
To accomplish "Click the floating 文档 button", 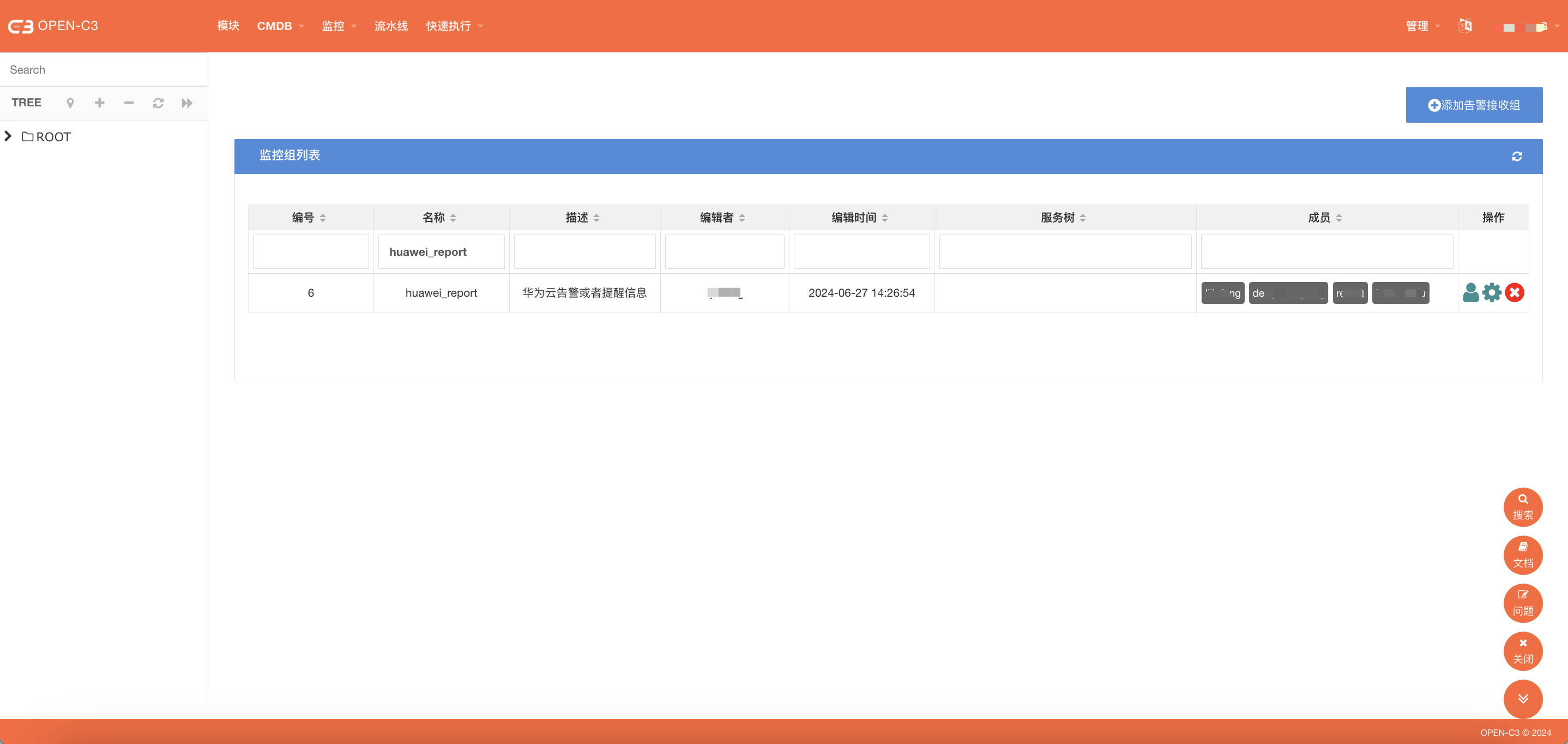I will tap(1522, 555).
